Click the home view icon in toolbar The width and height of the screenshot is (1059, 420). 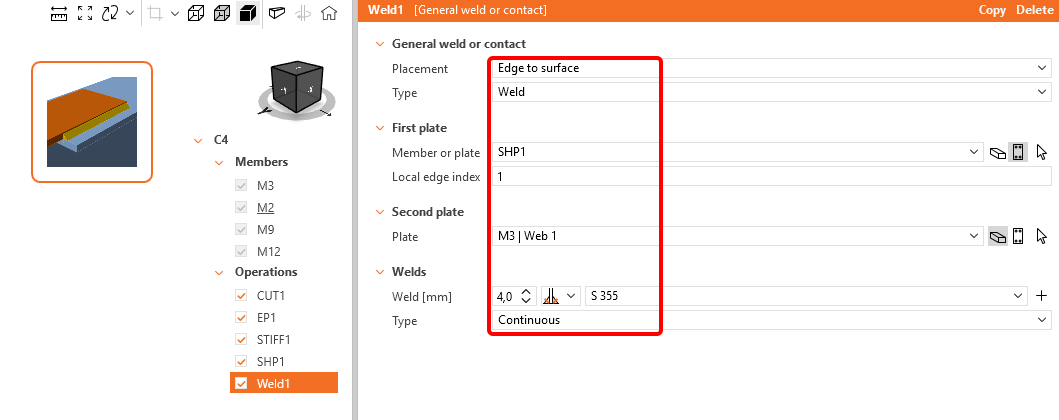(x=329, y=14)
